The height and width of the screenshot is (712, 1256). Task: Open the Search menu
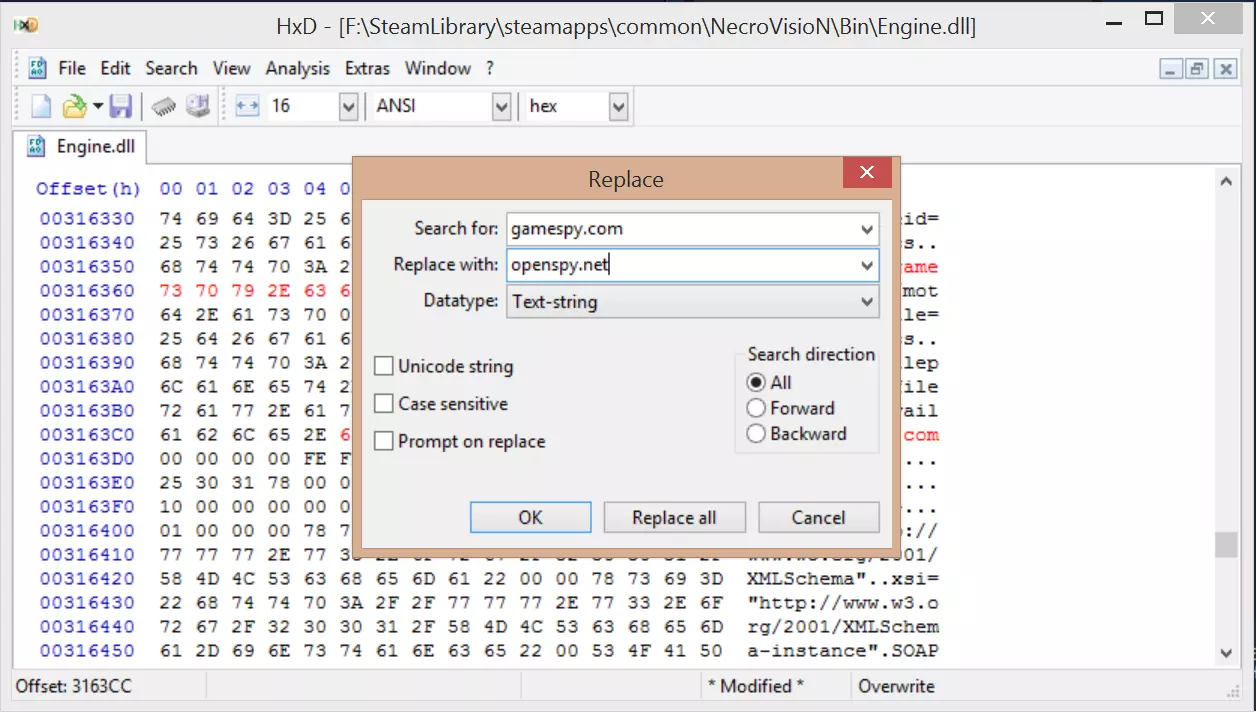[x=171, y=68]
